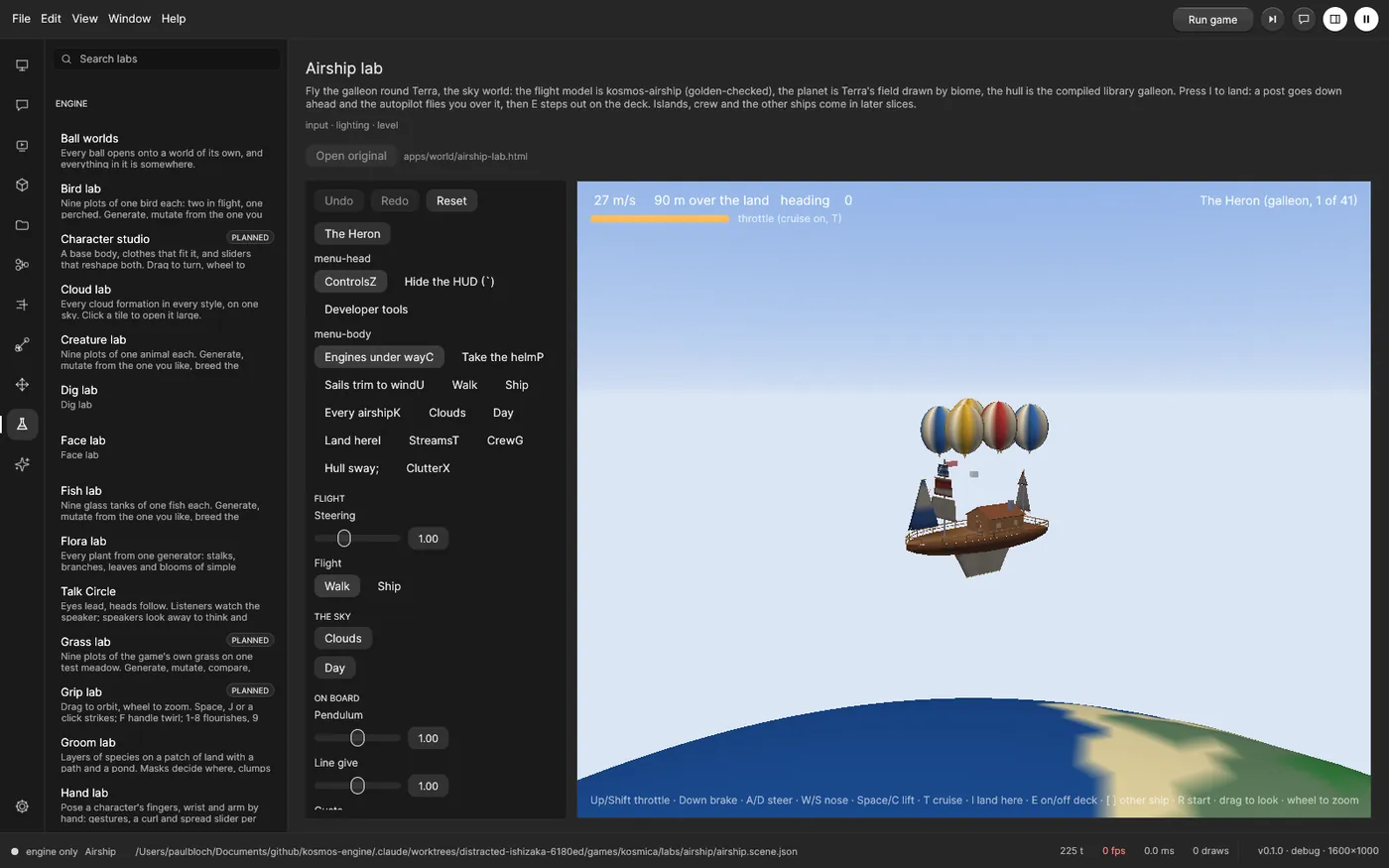Open the Help menu
The height and width of the screenshot is (868, 1389).
click(x=174, y=19)
